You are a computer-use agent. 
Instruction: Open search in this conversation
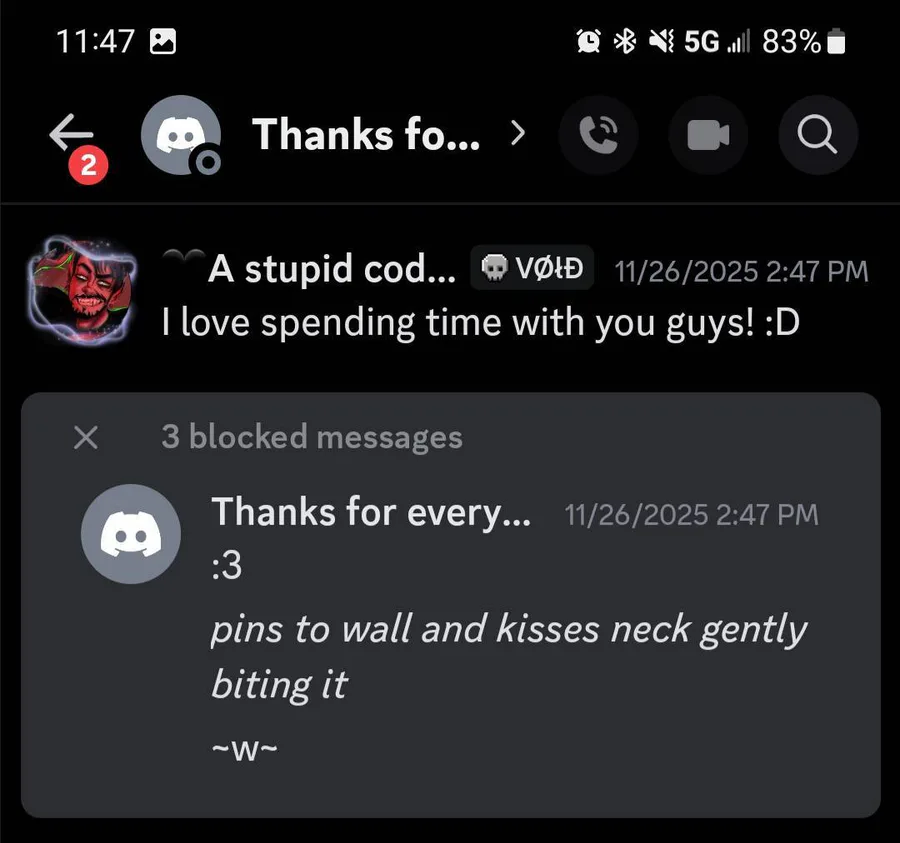click(818, 135)
